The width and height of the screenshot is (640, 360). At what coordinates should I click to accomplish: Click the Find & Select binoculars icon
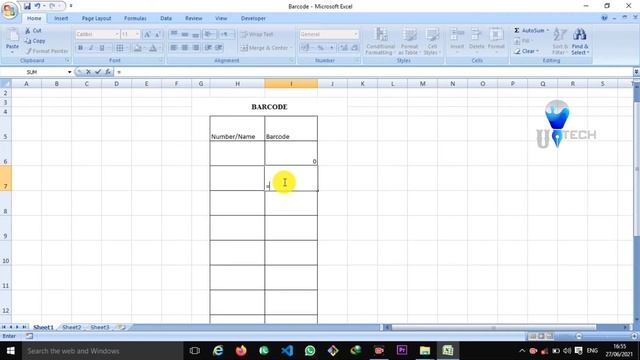click(x=580, y=34)
